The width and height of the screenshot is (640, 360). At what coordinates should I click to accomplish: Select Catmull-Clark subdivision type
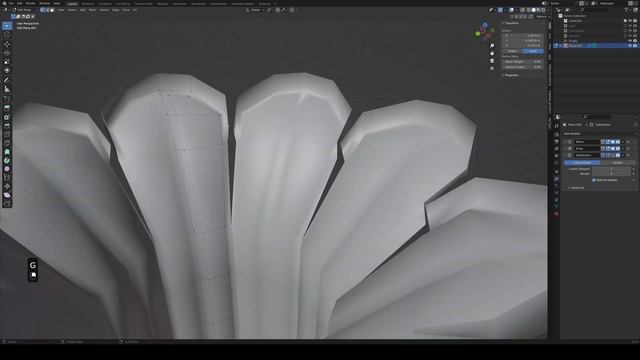tap(582, 162)
